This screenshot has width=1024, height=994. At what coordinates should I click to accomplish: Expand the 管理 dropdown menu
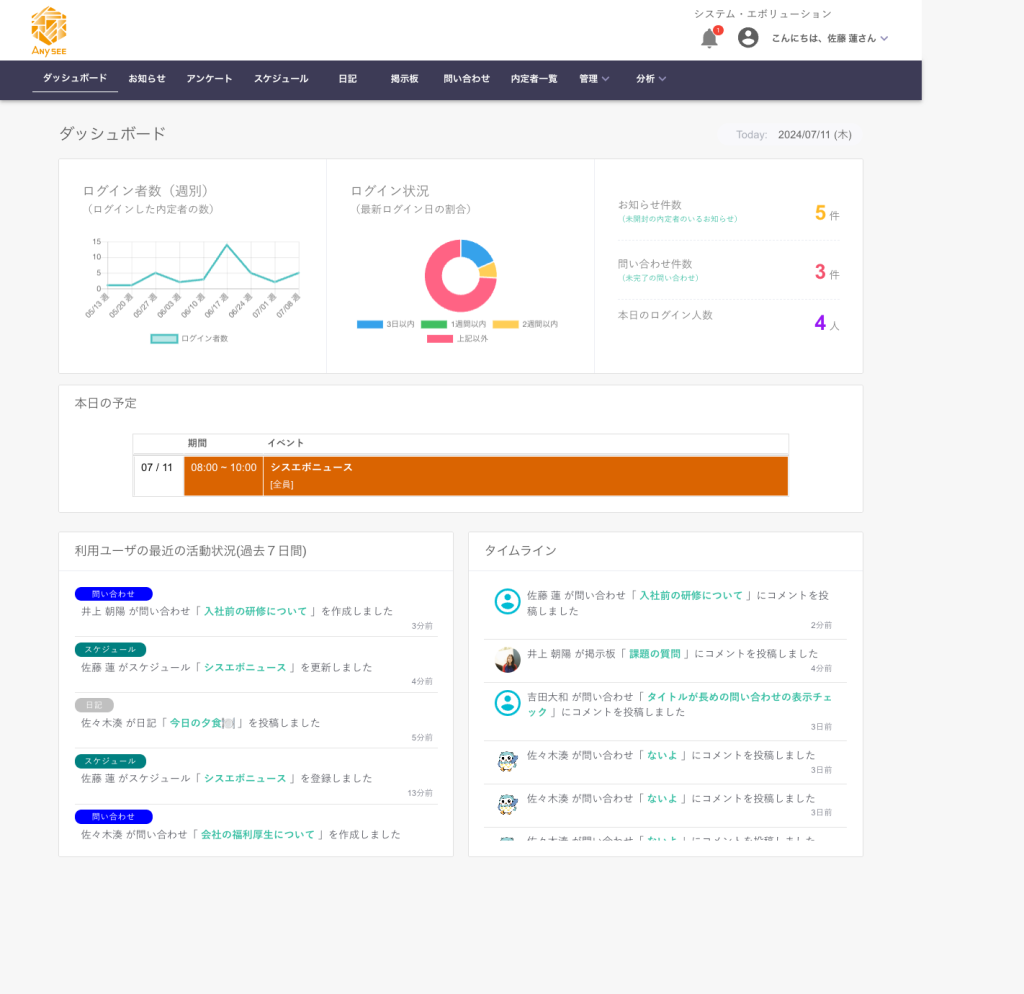coord(594,79)
